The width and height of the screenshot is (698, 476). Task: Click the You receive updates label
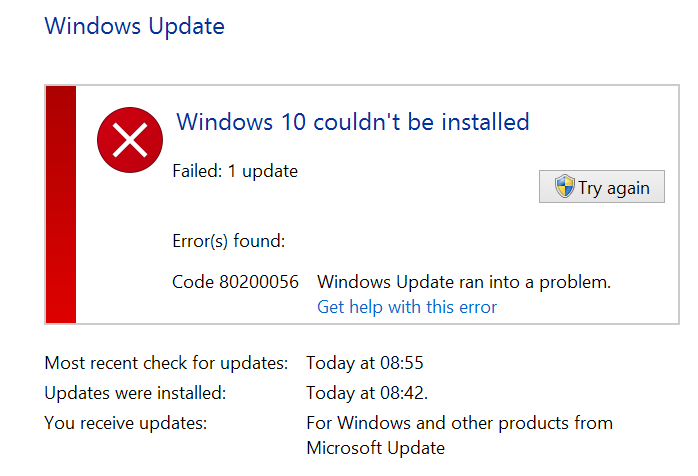pyautogui.click(x=126, y=423)
